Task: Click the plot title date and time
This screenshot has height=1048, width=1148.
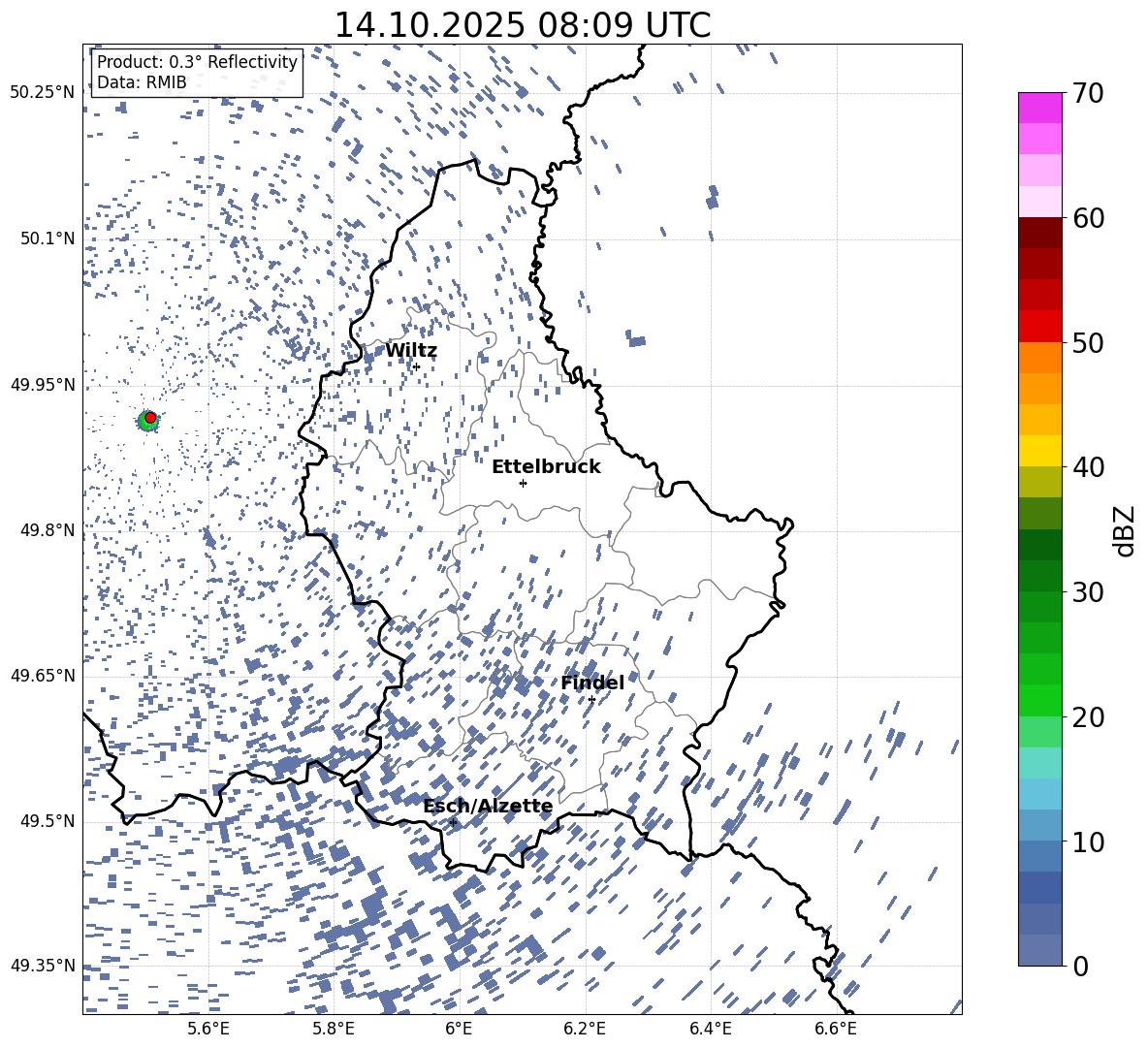Action: (x=522, y=25)
